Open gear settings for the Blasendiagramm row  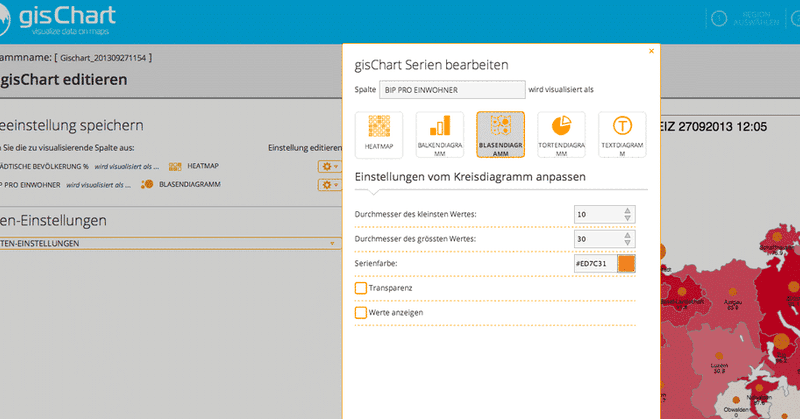[329, 185]
